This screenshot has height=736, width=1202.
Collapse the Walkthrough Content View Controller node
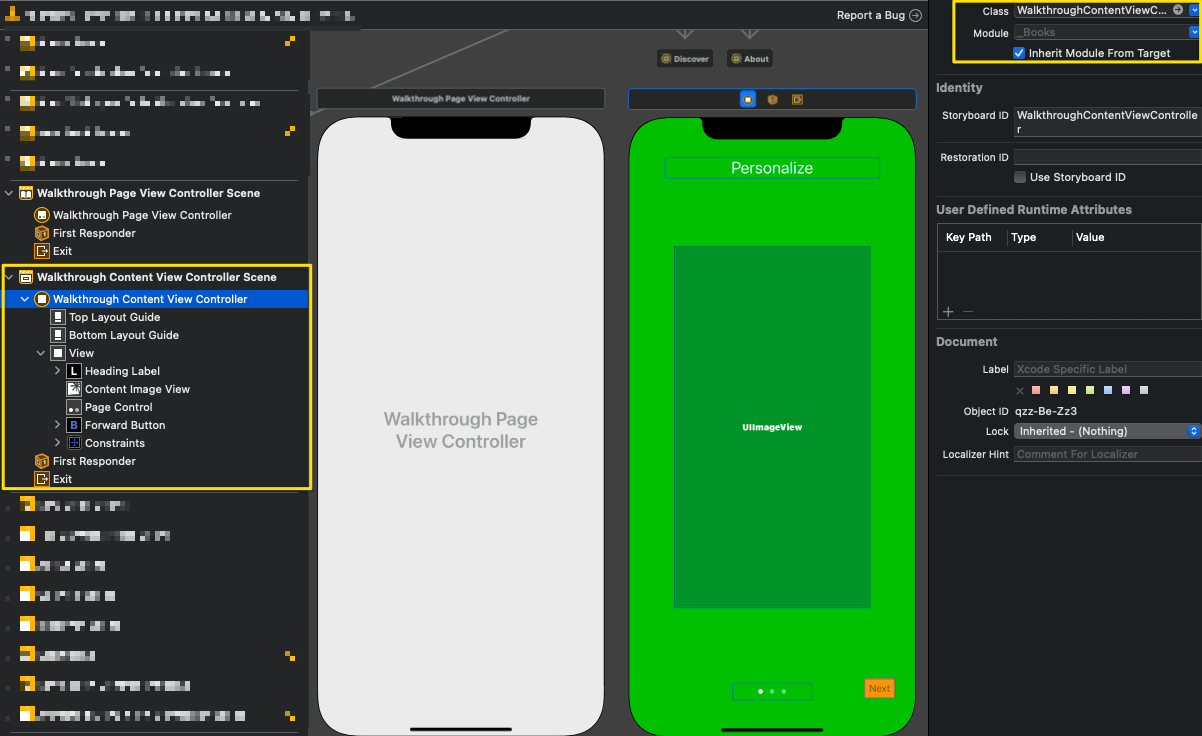(23, 299)
